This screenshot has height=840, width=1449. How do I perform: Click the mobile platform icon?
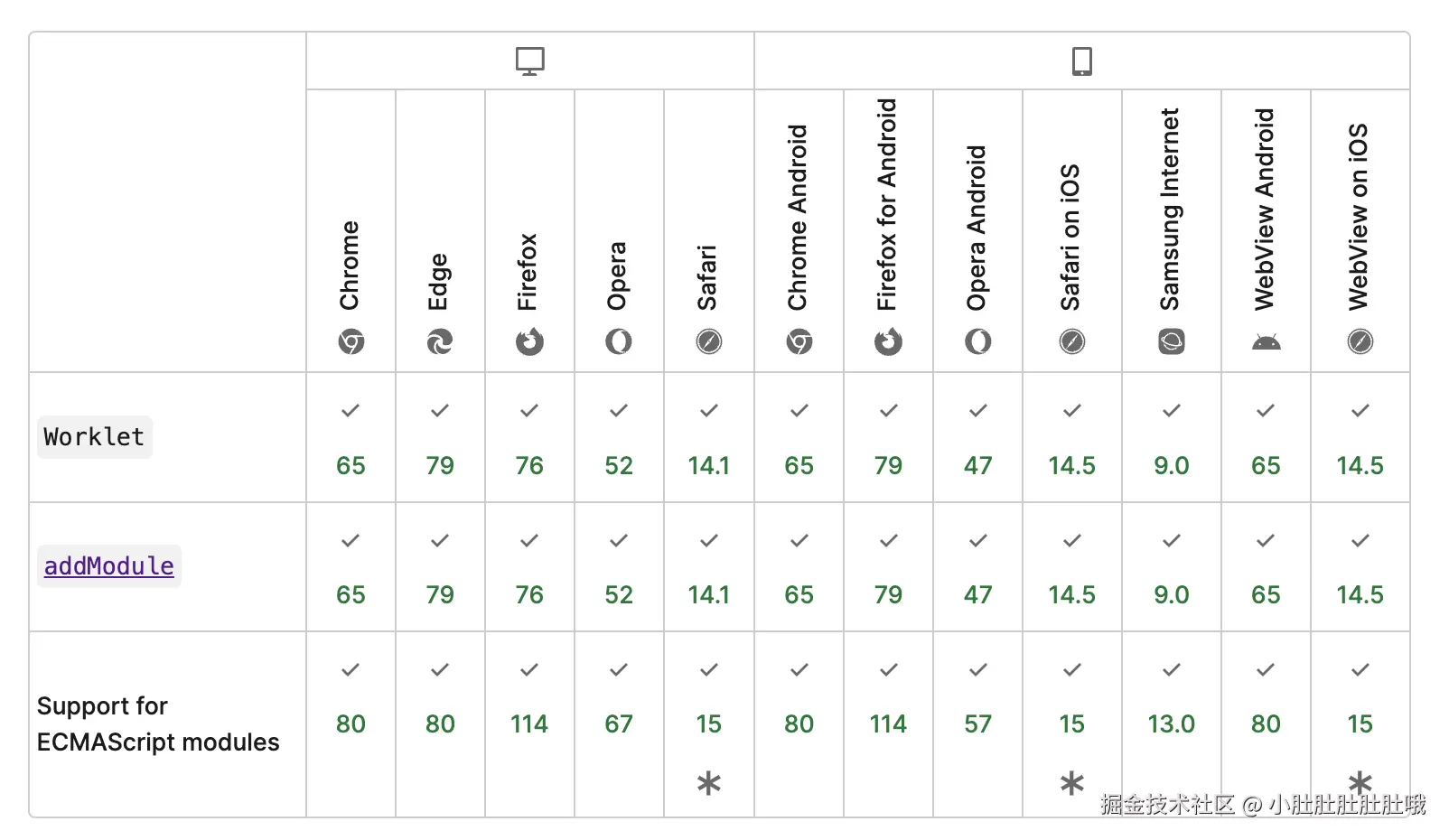pos(1081,61)
